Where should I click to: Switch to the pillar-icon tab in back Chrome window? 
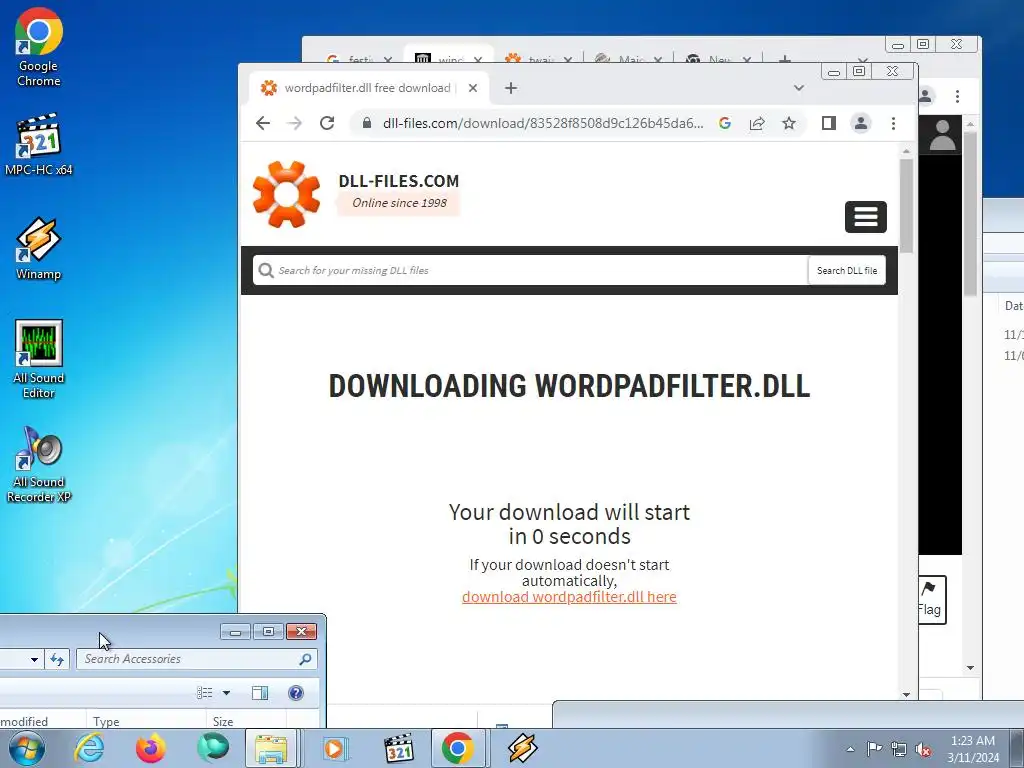tap(448, 56)
